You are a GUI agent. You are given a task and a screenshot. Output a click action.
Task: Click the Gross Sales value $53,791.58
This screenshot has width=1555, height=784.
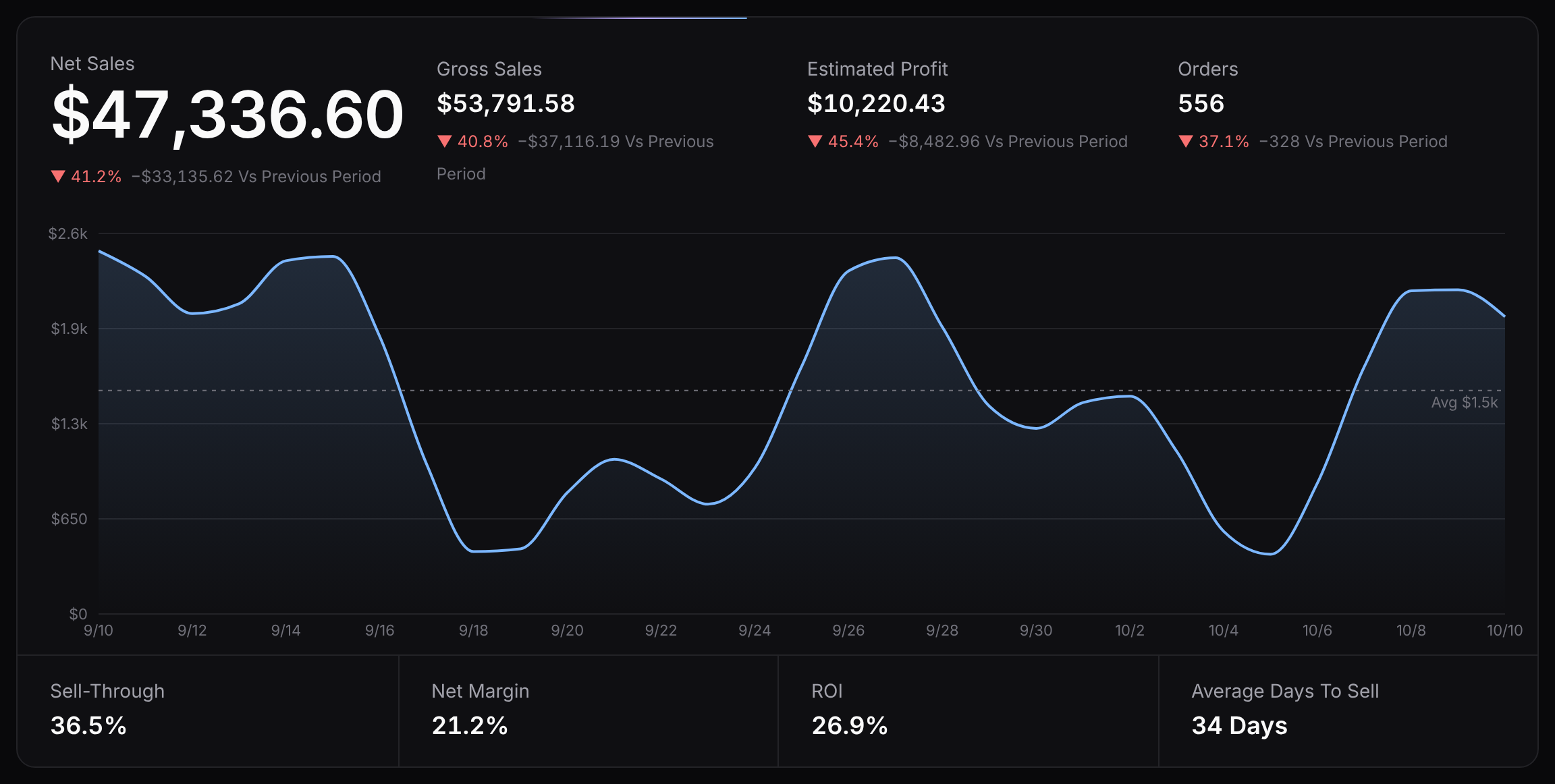(506, 103)
